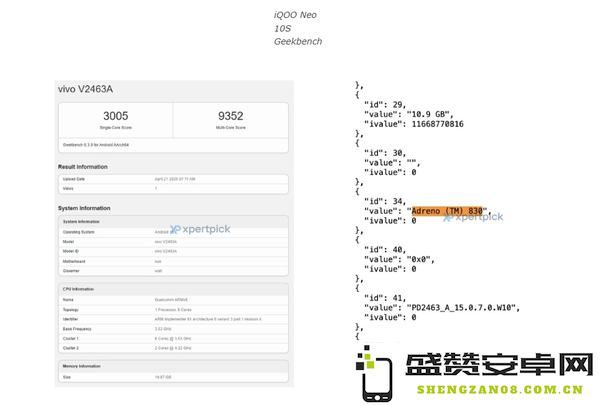Click the JSON line "id": 41
The image size is (600, 405).
(x=385, y=298)
